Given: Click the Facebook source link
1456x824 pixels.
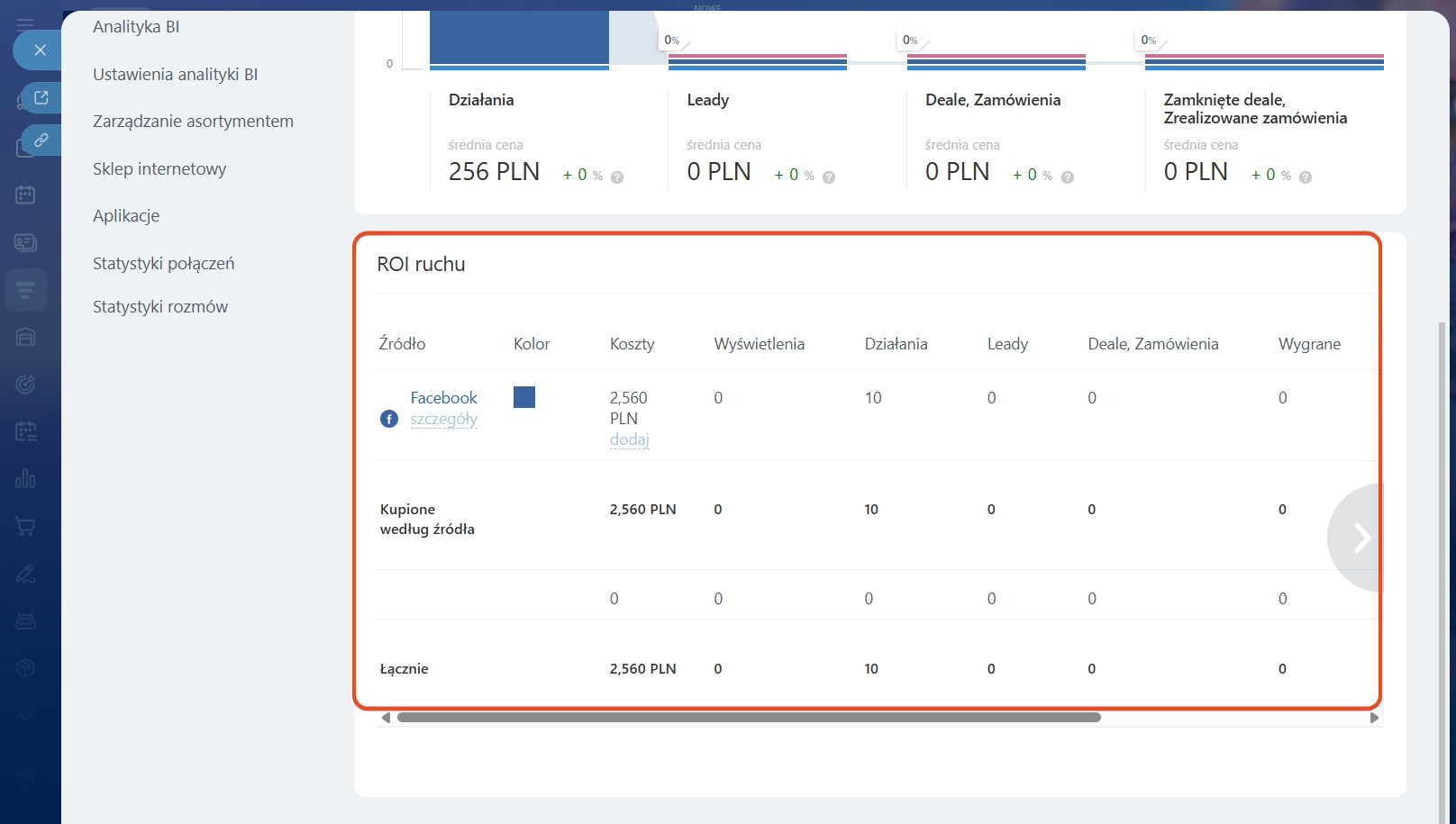Looking at the screenshot, I should 443,398.
